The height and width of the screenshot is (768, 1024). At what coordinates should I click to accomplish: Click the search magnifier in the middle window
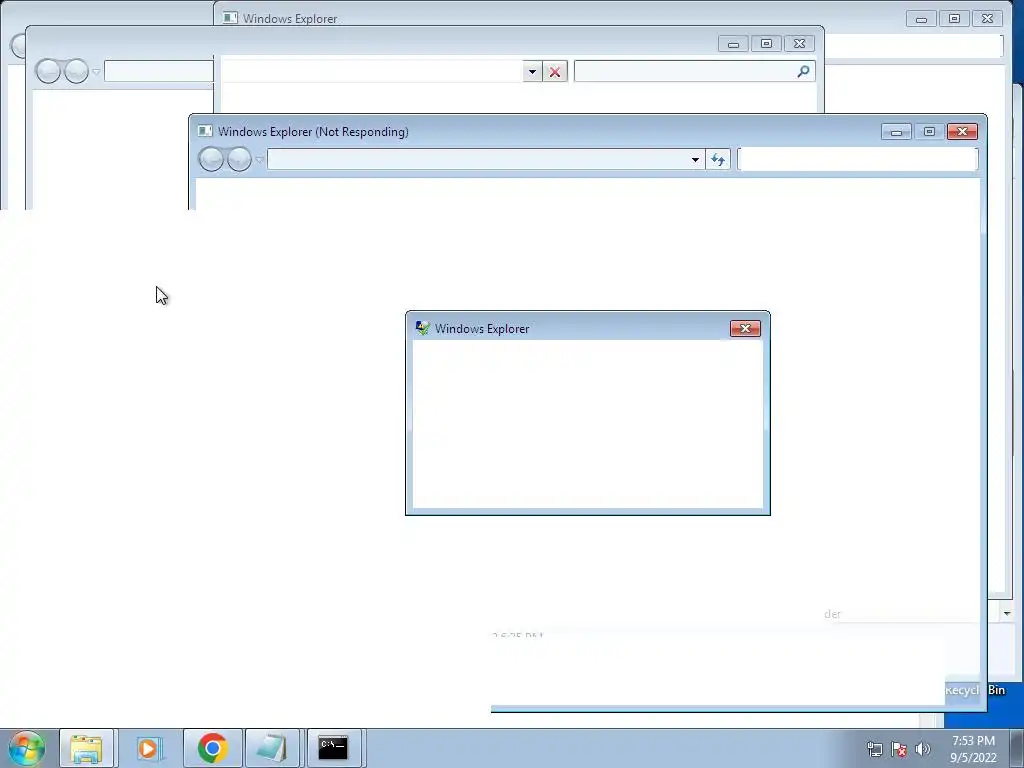tap(803, 71)
